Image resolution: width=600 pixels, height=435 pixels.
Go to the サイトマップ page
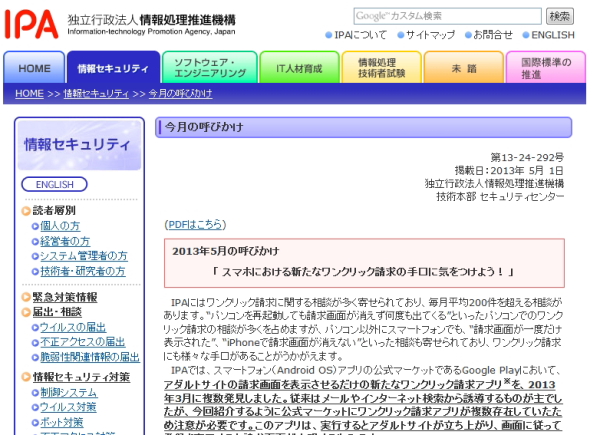coord(430,35)
